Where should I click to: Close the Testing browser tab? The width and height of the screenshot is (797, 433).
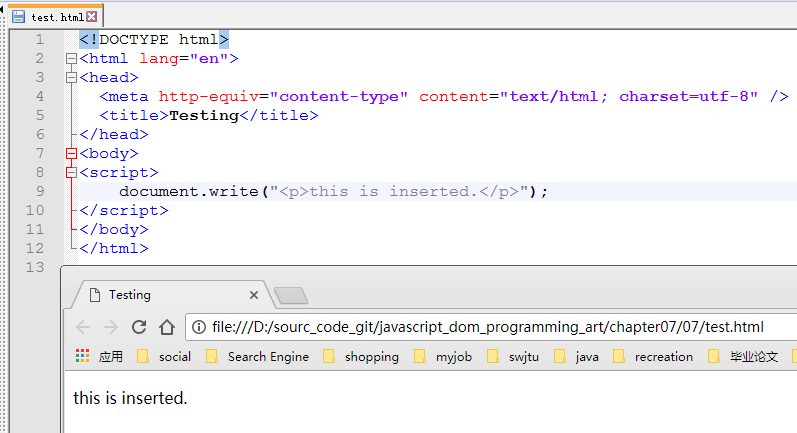tap(254, 295)
